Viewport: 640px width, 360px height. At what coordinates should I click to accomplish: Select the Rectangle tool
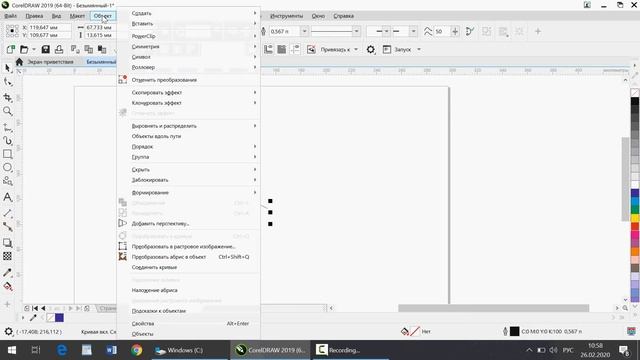tap(7, 154)
